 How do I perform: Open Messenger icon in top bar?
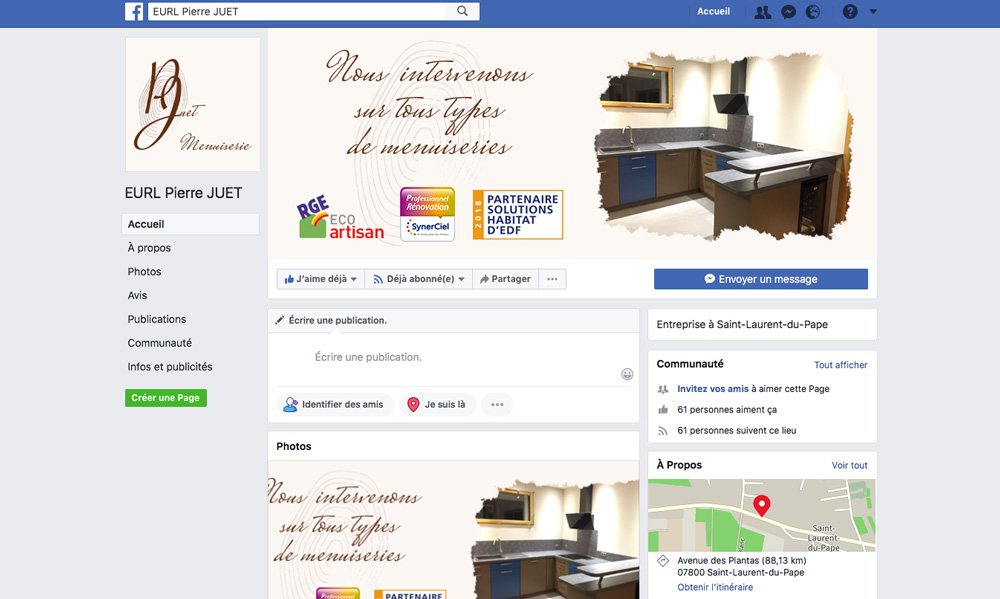(x=788, y=11)
